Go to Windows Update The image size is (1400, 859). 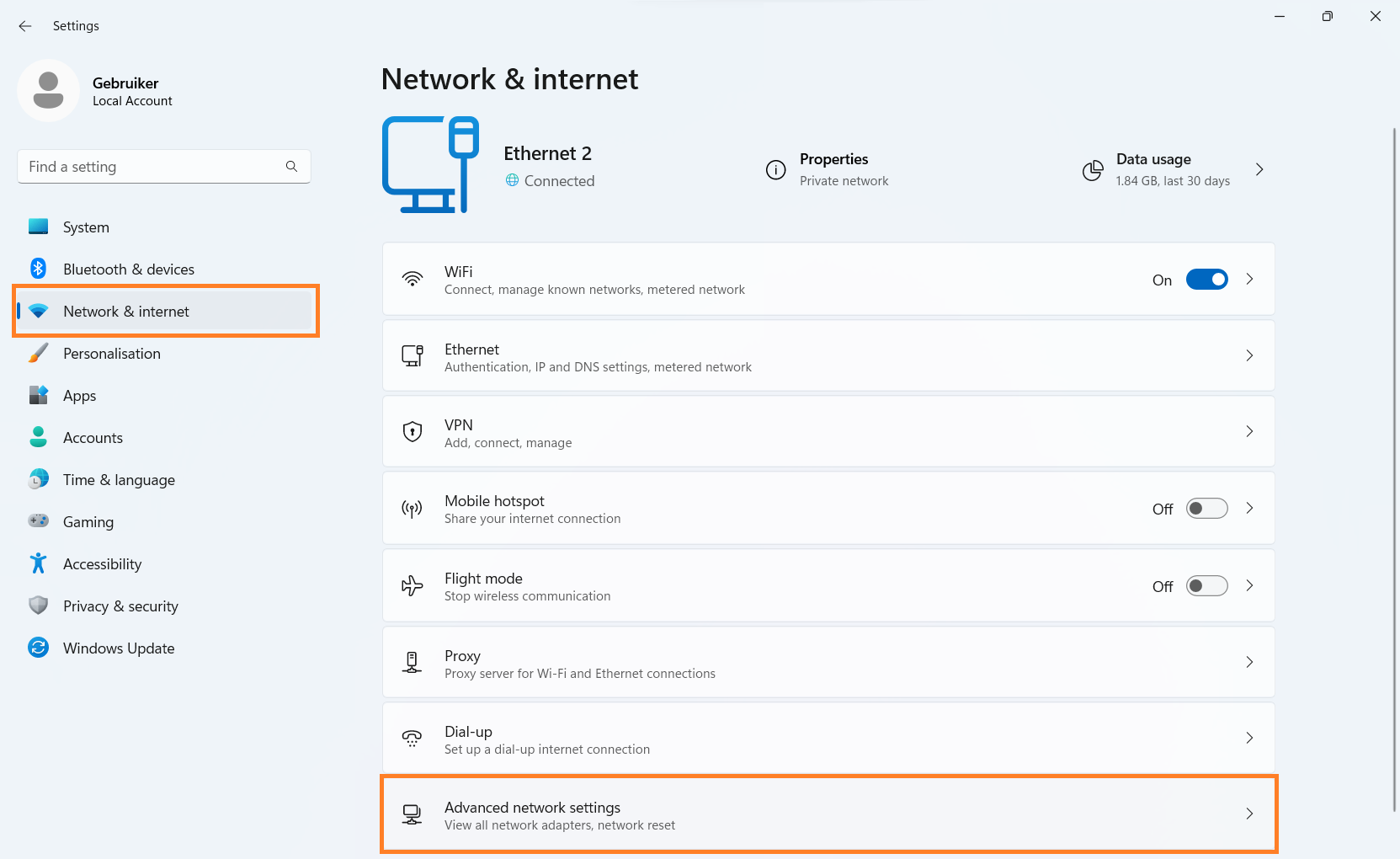tap(164, 648)
